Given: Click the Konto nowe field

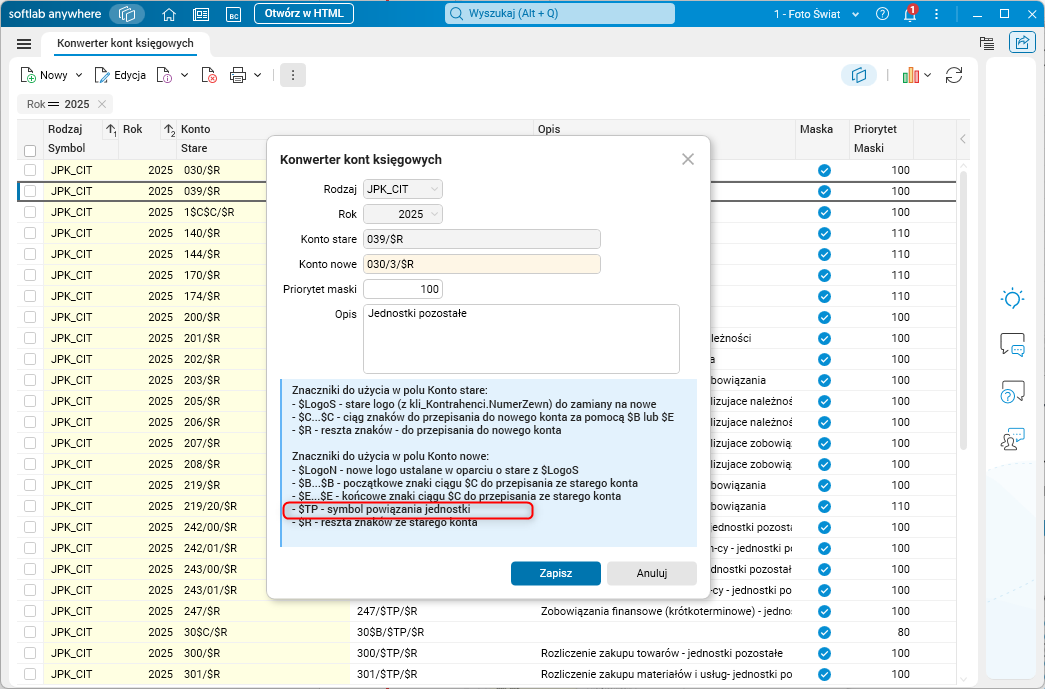Looking at the screenshot, I should pos(482,264).
